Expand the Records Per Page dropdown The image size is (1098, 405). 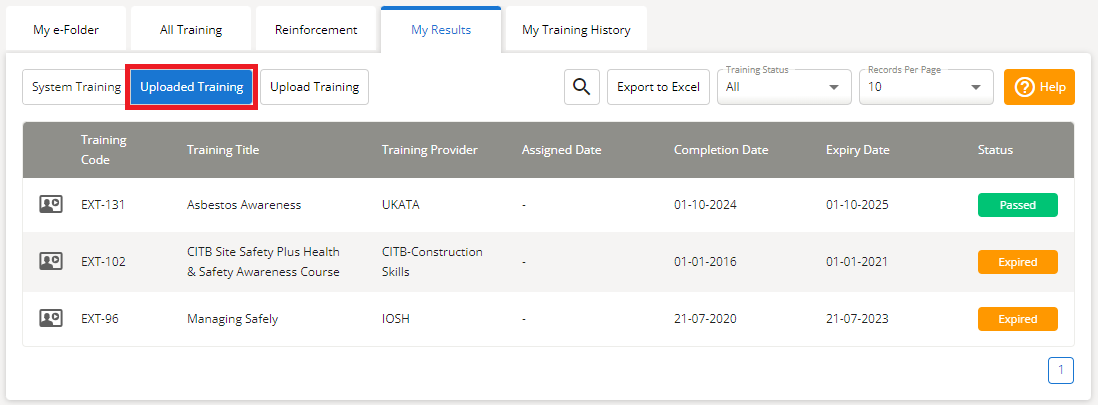coord(925,87)
